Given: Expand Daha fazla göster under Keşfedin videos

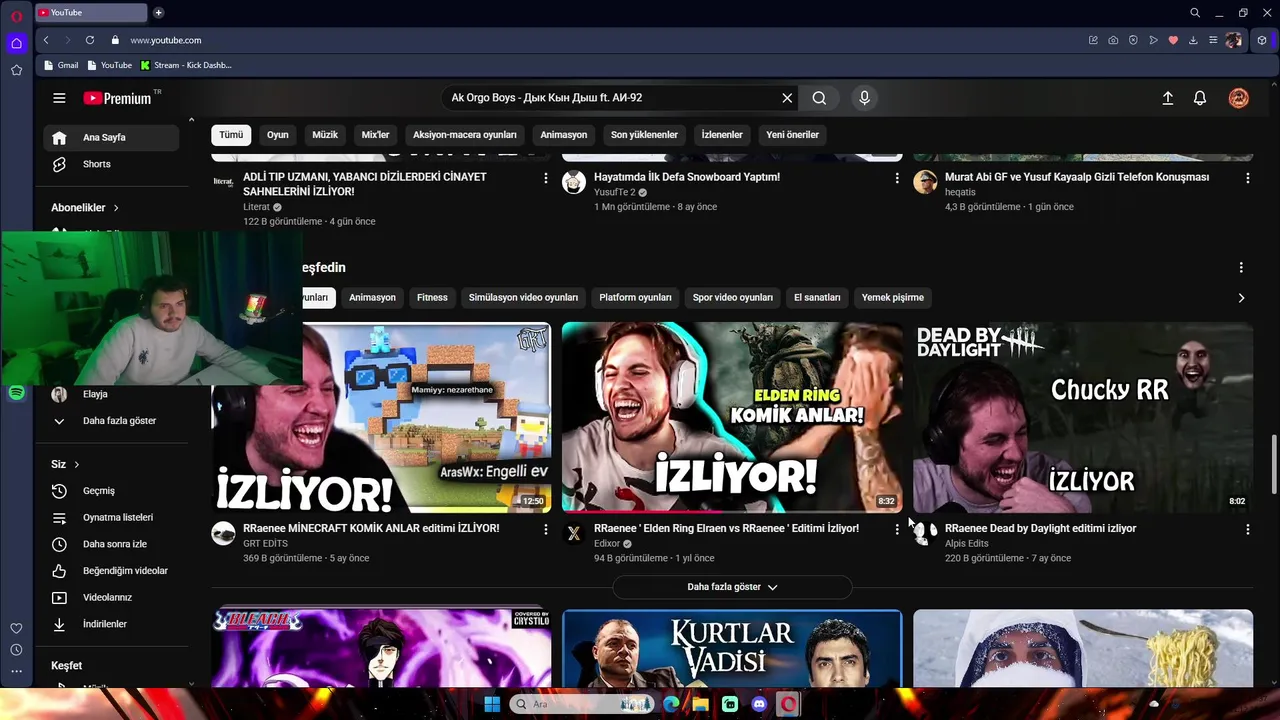Looking at the screenshot, I should coord(732,587).
